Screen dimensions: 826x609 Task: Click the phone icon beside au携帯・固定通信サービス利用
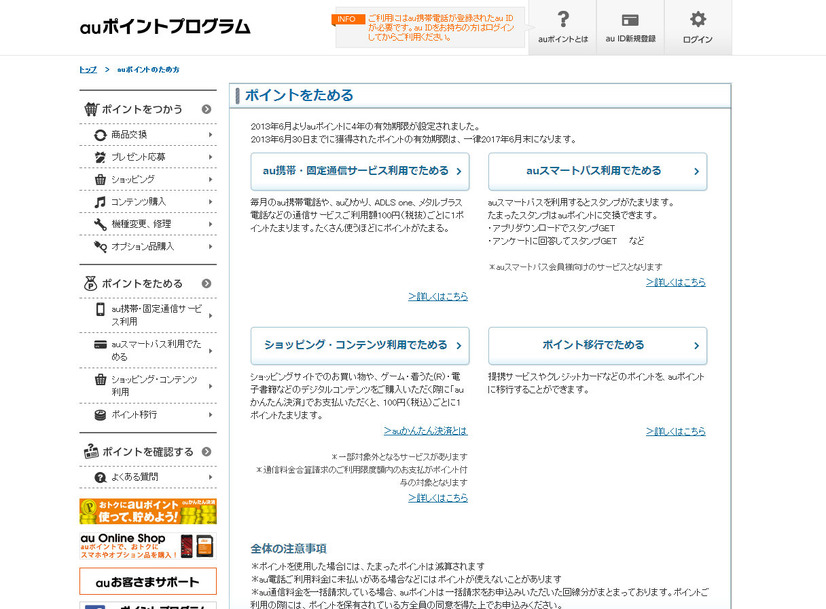click(100, 309)
